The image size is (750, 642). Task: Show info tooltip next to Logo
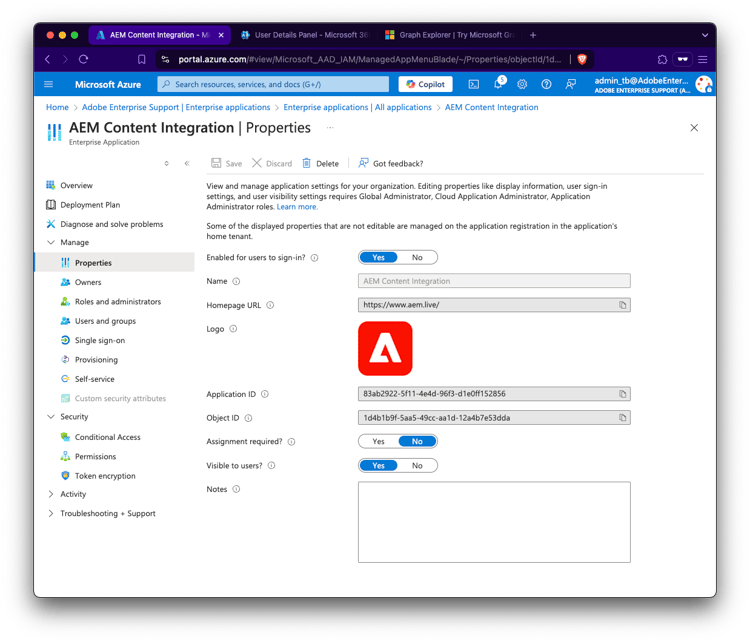[x=233, y=329]
